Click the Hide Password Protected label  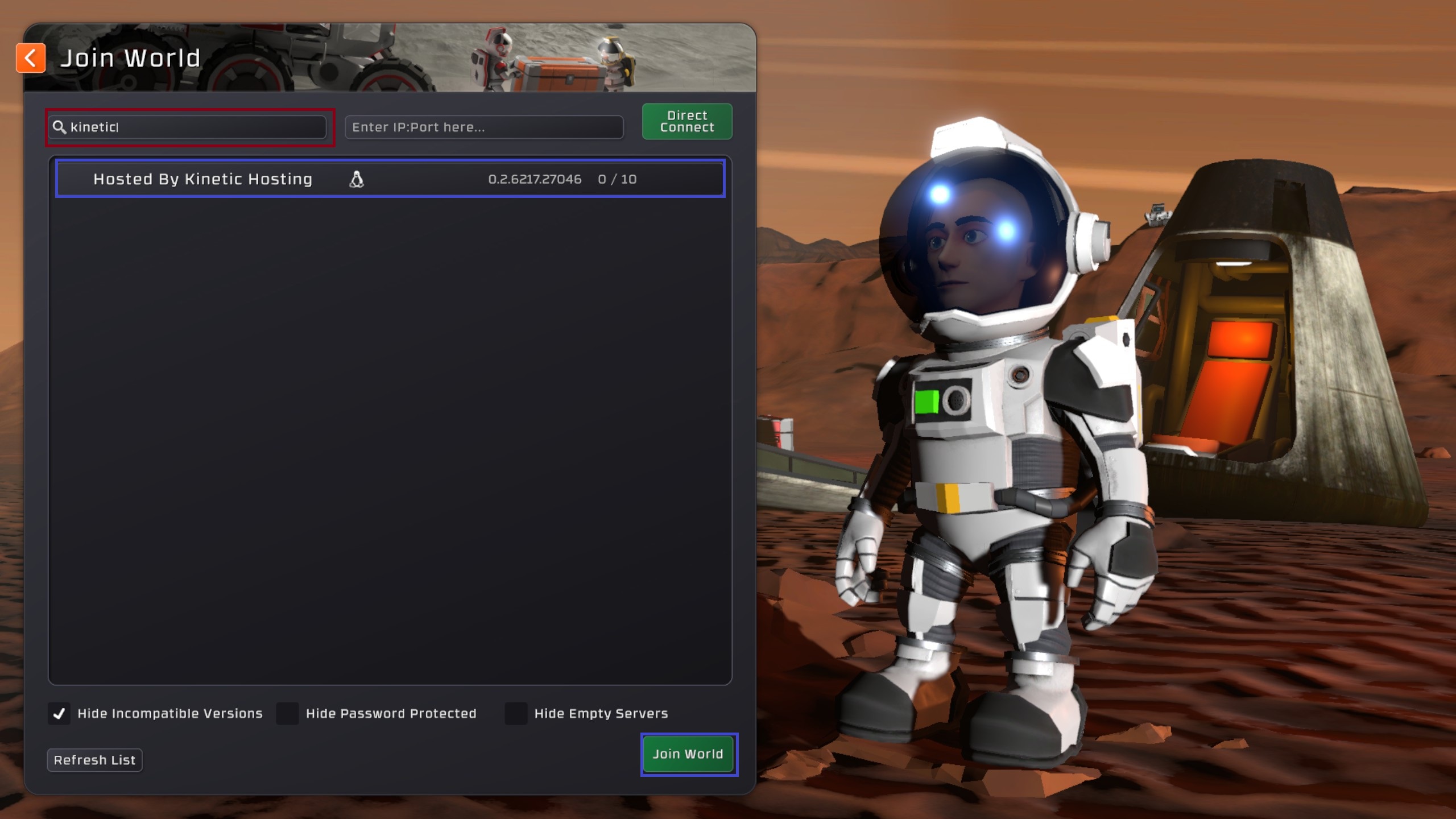pyautogui.click(x=391, y=713)
